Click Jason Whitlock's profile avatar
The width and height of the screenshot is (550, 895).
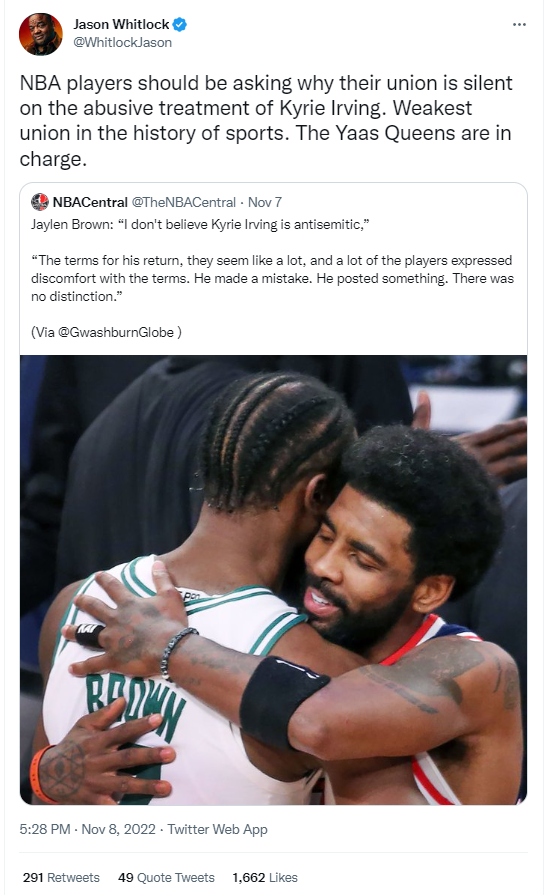click(41, 34)
